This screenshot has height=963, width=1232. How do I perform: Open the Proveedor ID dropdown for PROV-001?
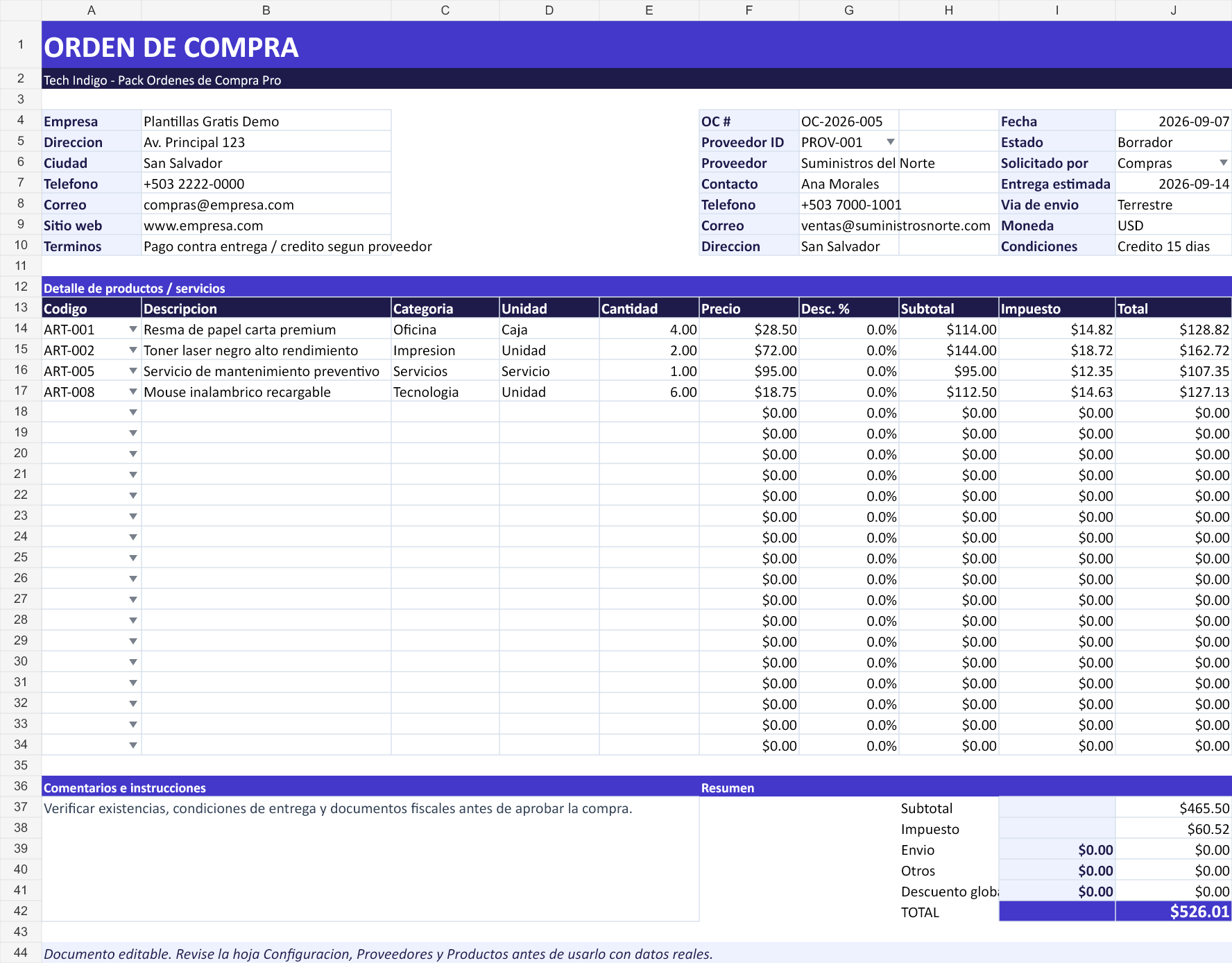tap(890, 142)
